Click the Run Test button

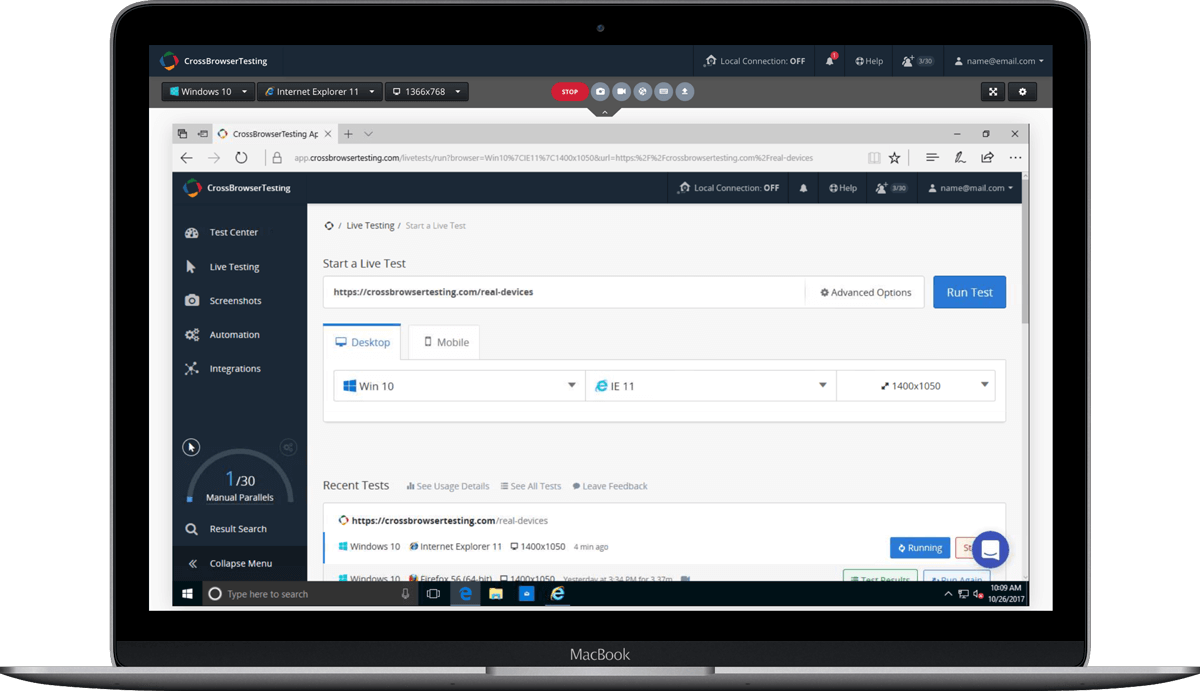pyautogui.click(x=969, y=292)
